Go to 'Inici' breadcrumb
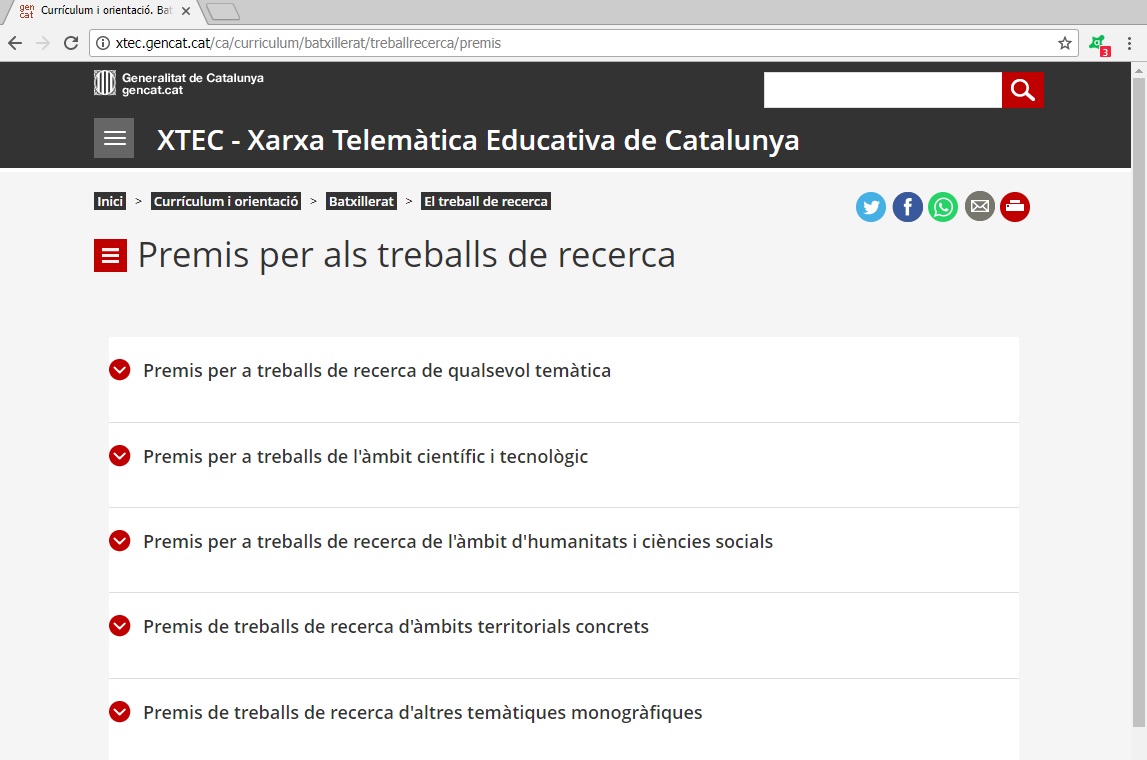 point(110,201)
